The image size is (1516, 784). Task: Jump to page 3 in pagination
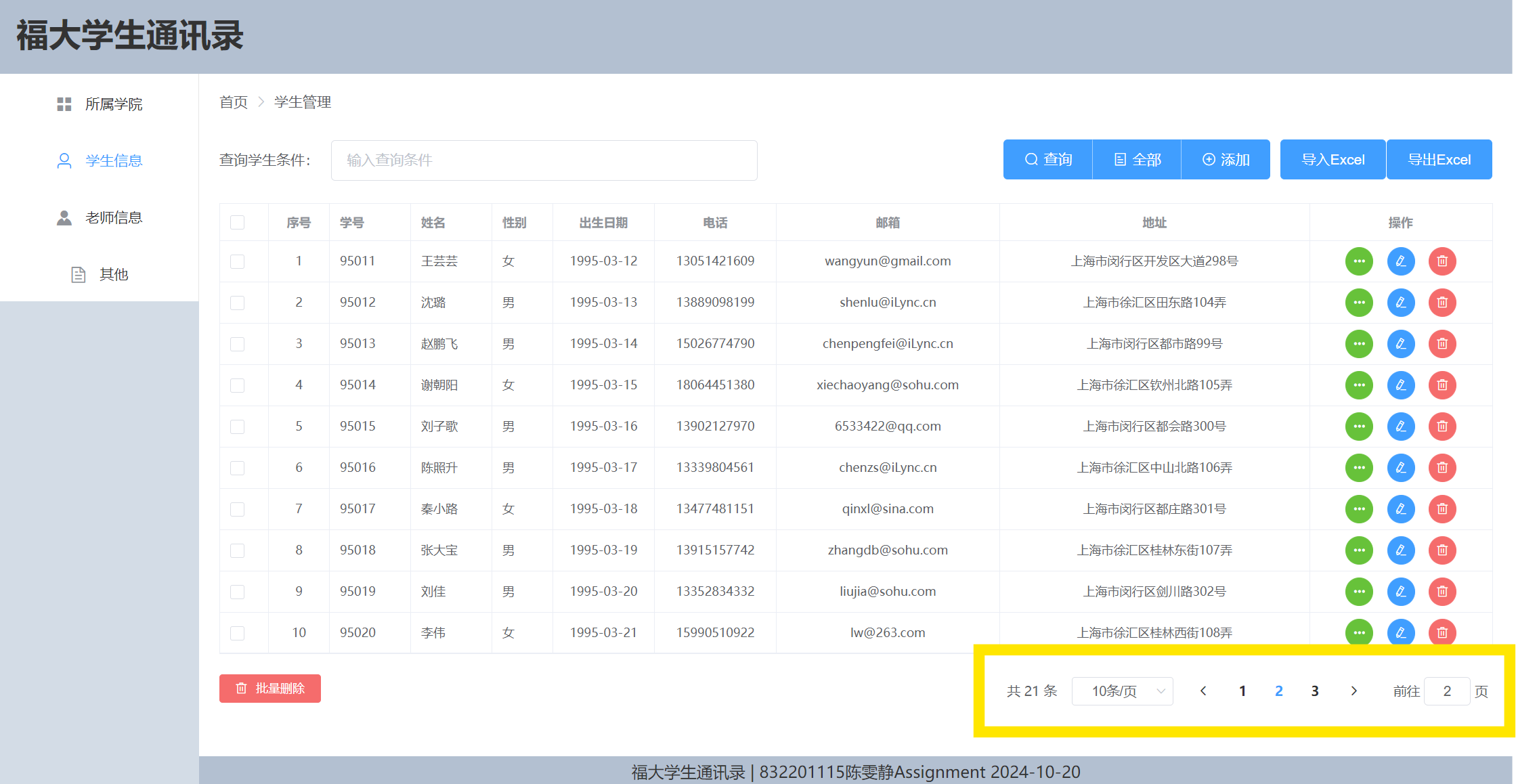coord(1314,691)
